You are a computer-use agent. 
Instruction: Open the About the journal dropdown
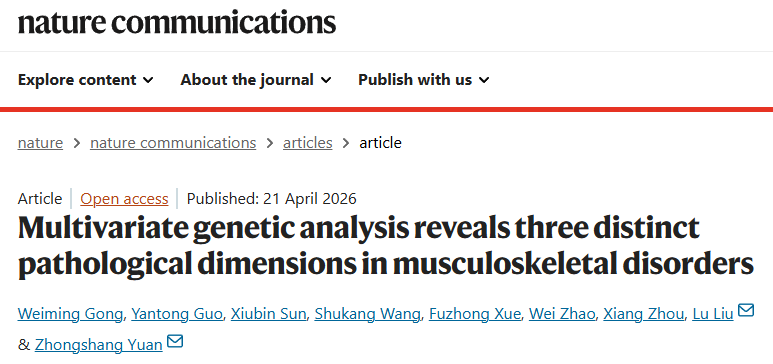(256, 79)
